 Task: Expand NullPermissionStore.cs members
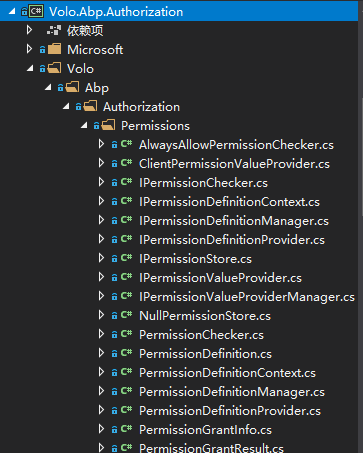tap(101, 315)
